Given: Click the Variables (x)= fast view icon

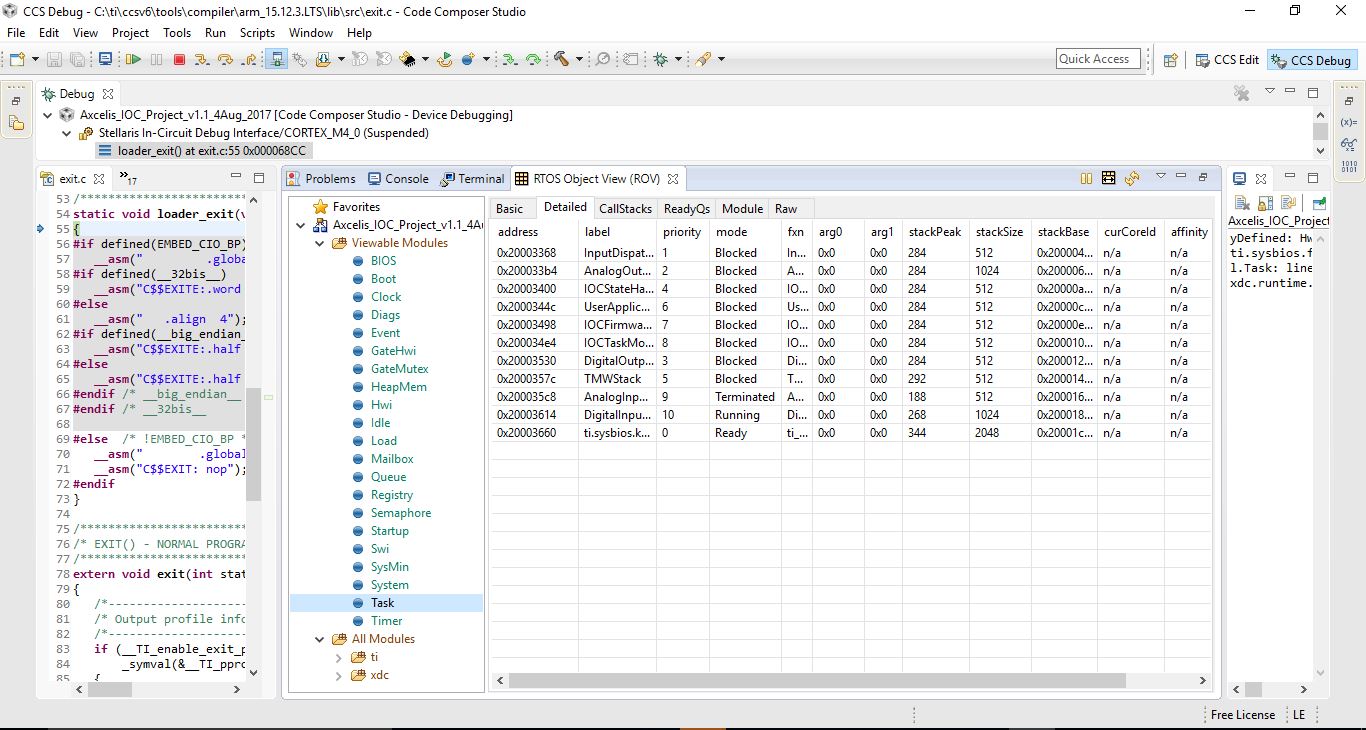Looking at the screenshot, I should click(1349, 121).
